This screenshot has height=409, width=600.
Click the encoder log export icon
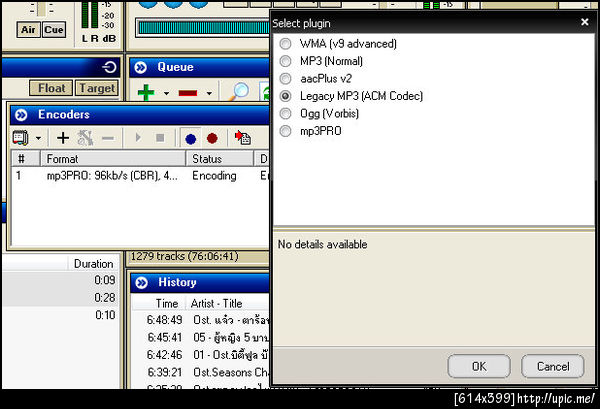click(243, 137)
